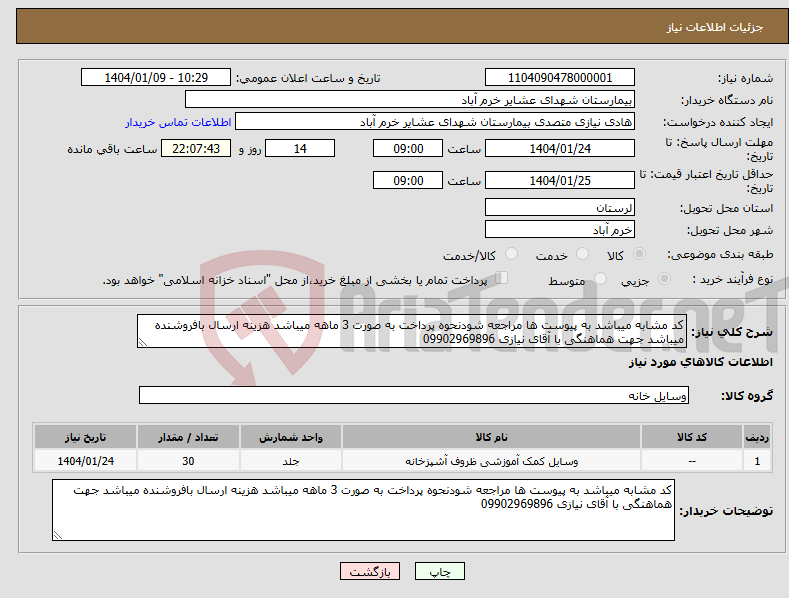Open اطلاعات تماس خریدار link
Viewport: 789px width, 598px height.
178,122
